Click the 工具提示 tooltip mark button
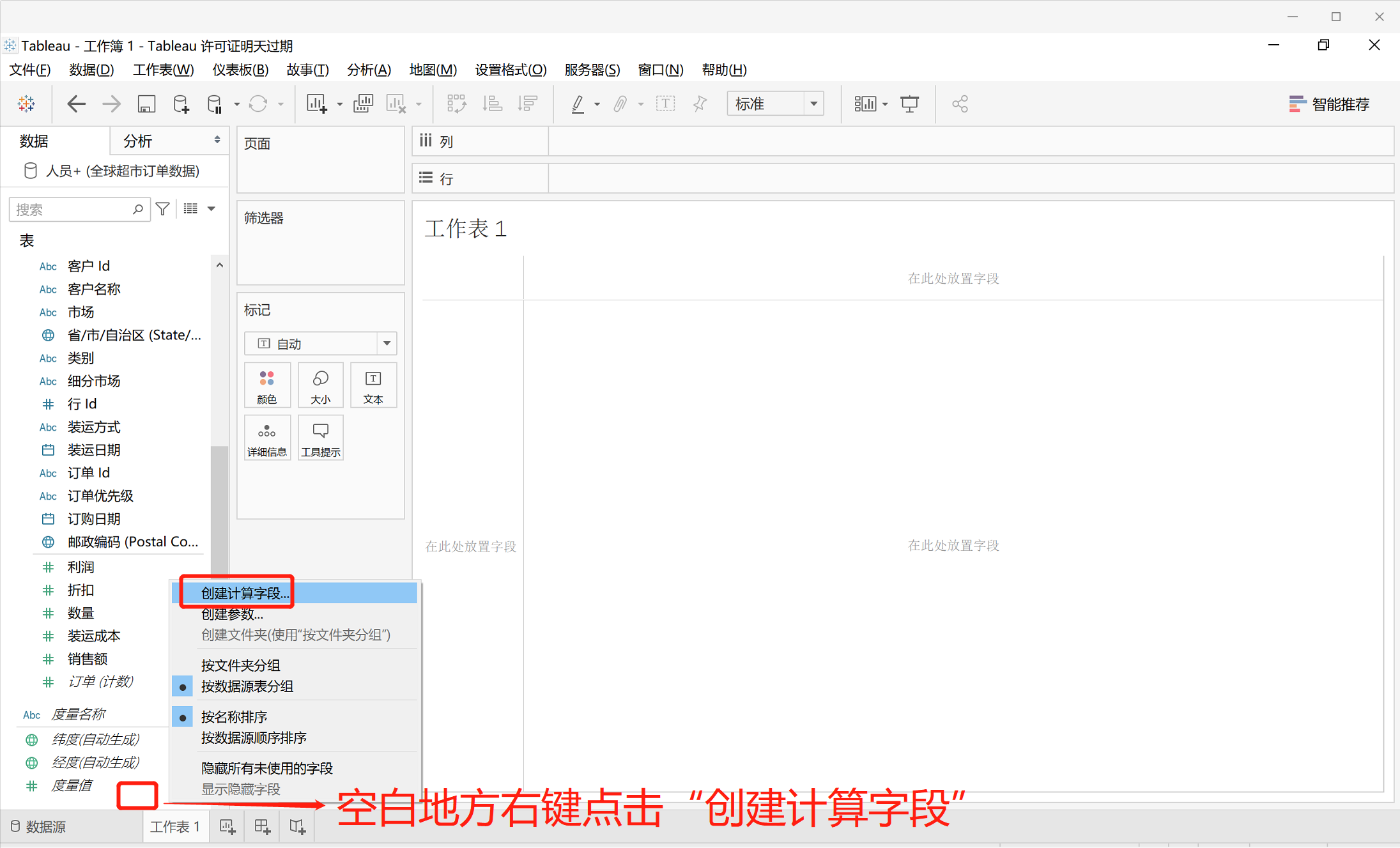 (x=321, y=438)
